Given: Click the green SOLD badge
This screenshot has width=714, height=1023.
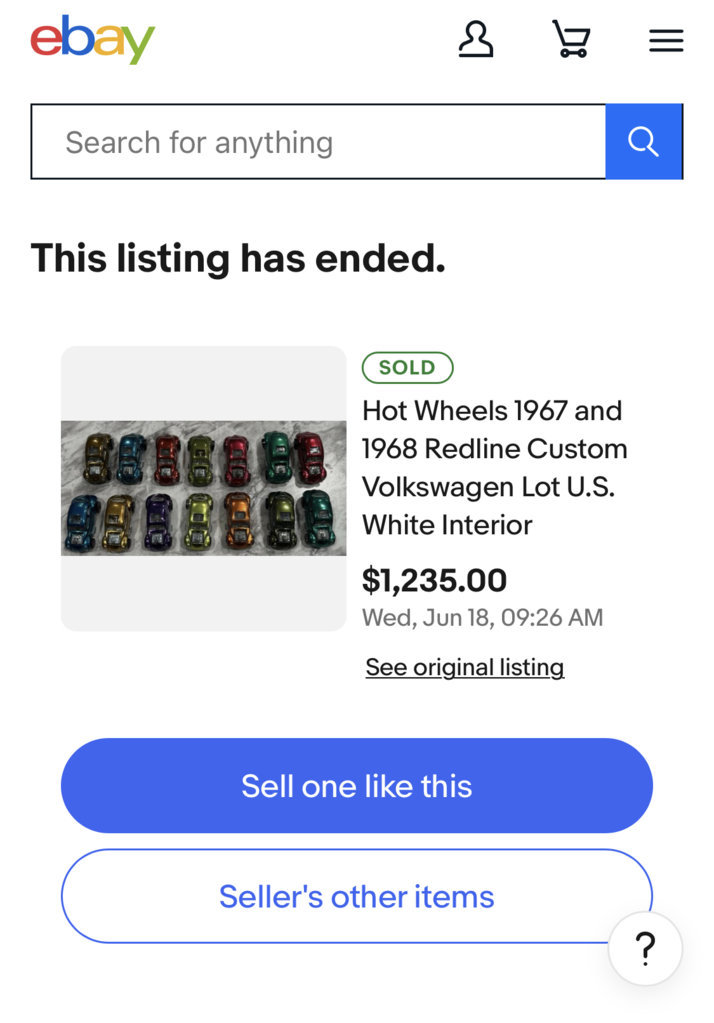Looking at the screenshot, I should 407,367.
